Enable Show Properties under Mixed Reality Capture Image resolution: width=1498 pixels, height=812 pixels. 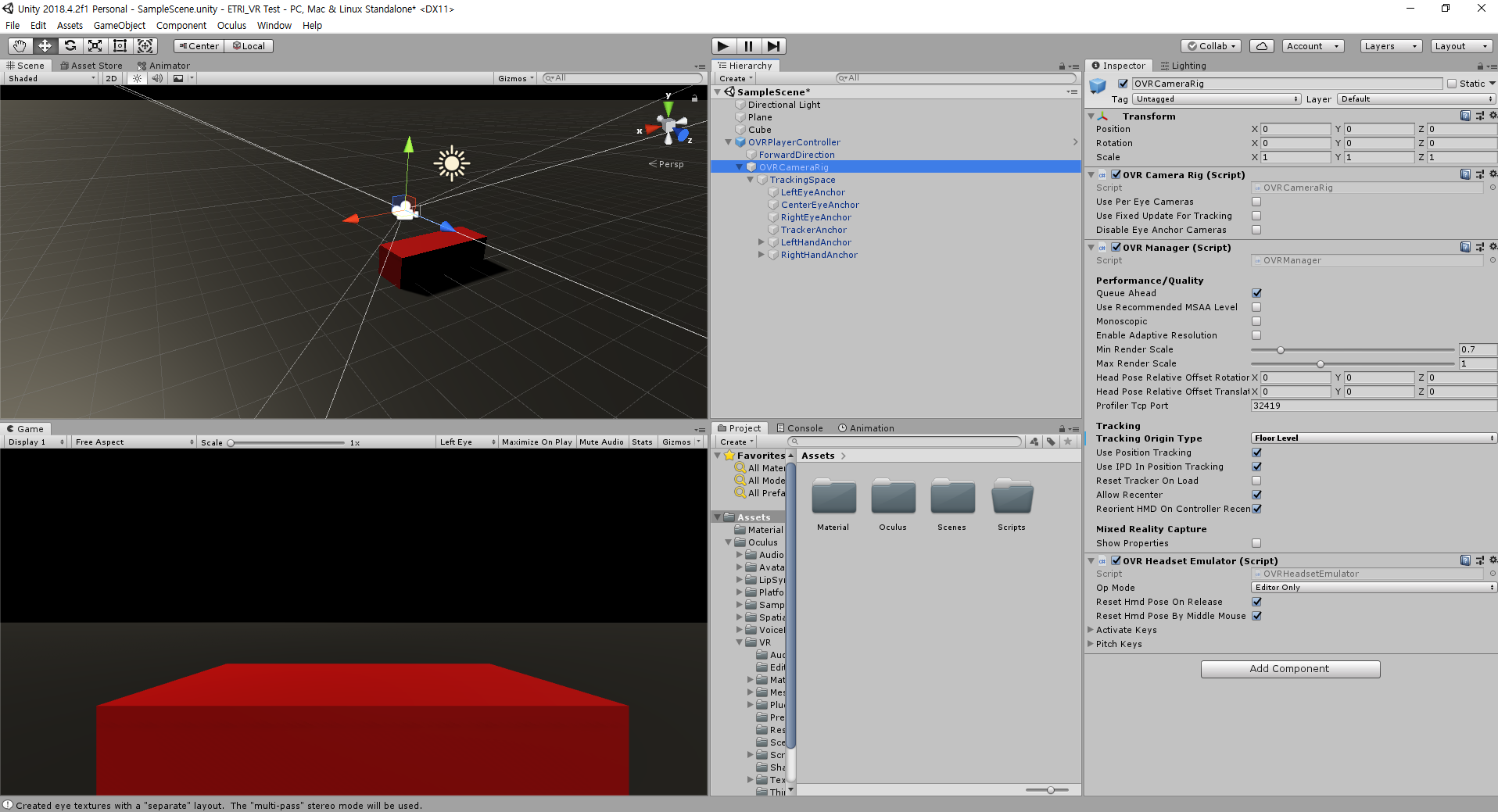coord(1256,543)
